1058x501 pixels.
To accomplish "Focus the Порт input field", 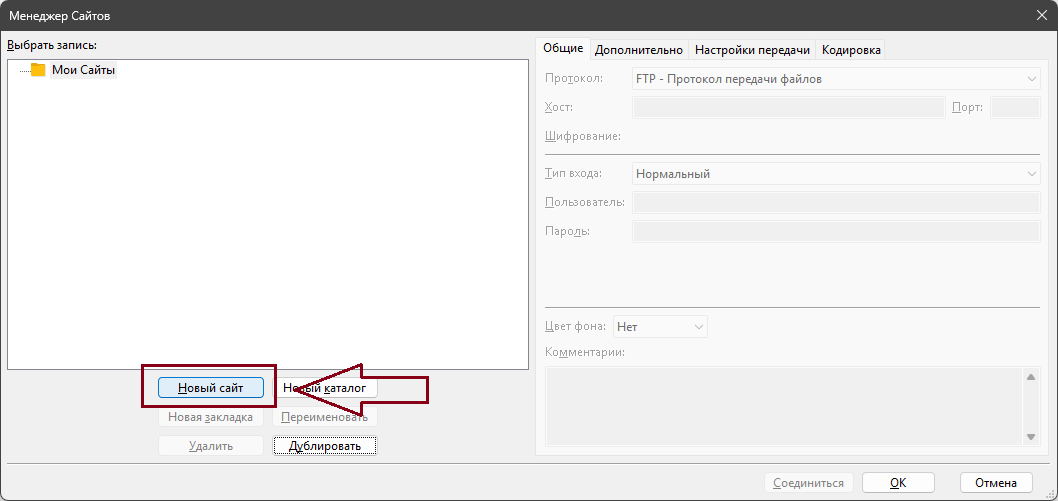I will point(1014,108).
